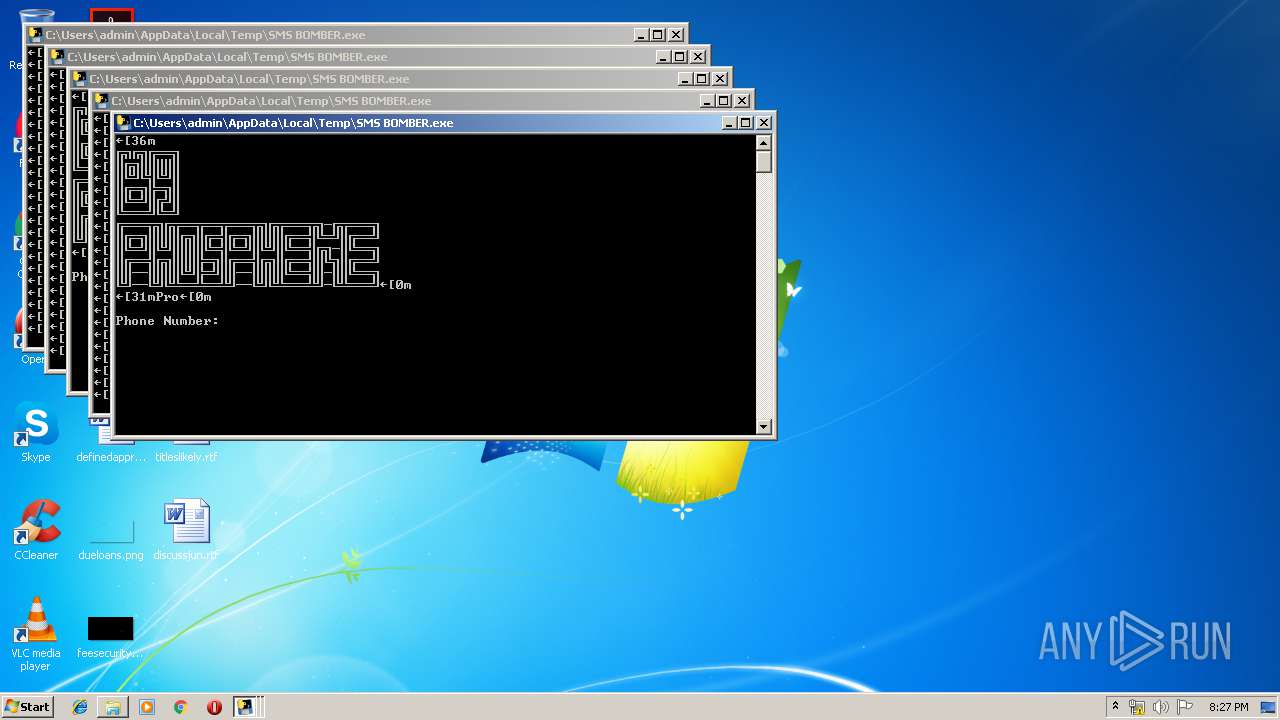This screenshot has width=1280, height=720.
Task: Select feesecurity file thumbnail
Action: 110,628
